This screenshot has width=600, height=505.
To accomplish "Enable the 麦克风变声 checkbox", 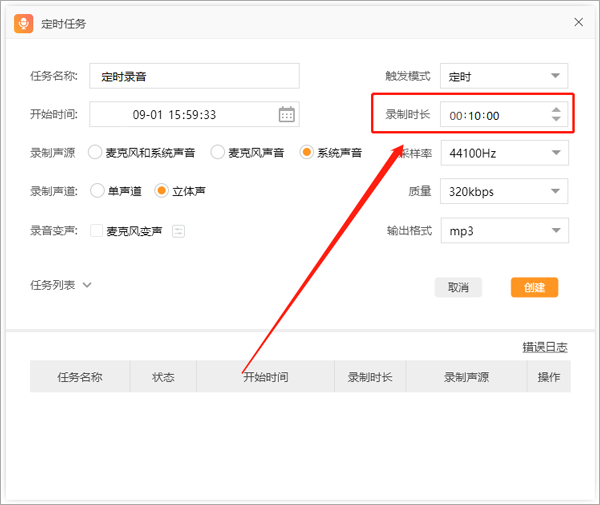I will (x=97, y=231).
